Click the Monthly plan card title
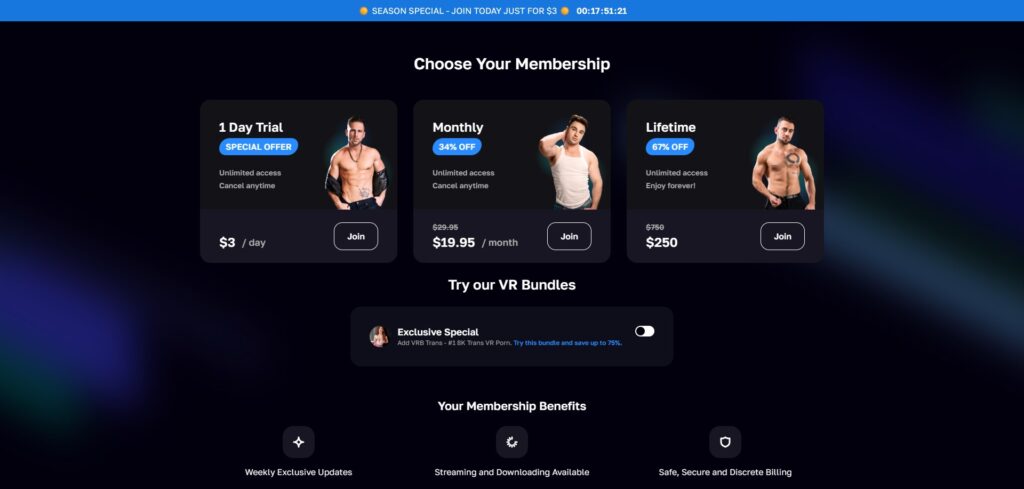 pos(458,127)
